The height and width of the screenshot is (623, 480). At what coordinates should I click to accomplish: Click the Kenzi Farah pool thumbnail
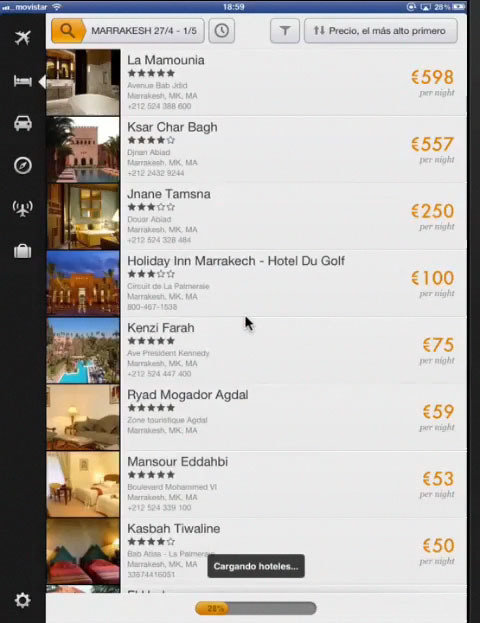[x=83, y=350]
